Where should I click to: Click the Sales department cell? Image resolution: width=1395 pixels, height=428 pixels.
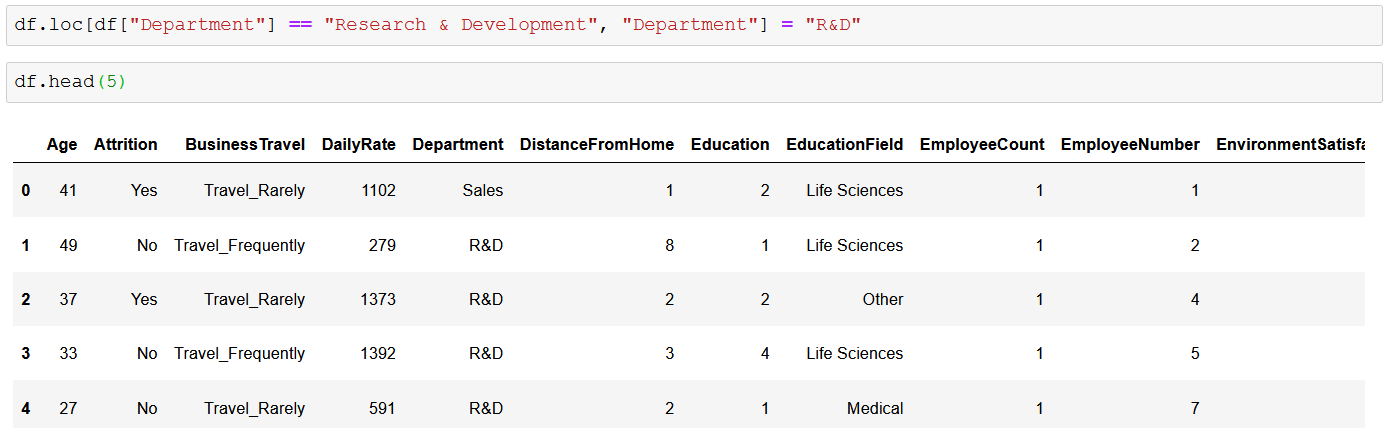(x=483, y=190)
